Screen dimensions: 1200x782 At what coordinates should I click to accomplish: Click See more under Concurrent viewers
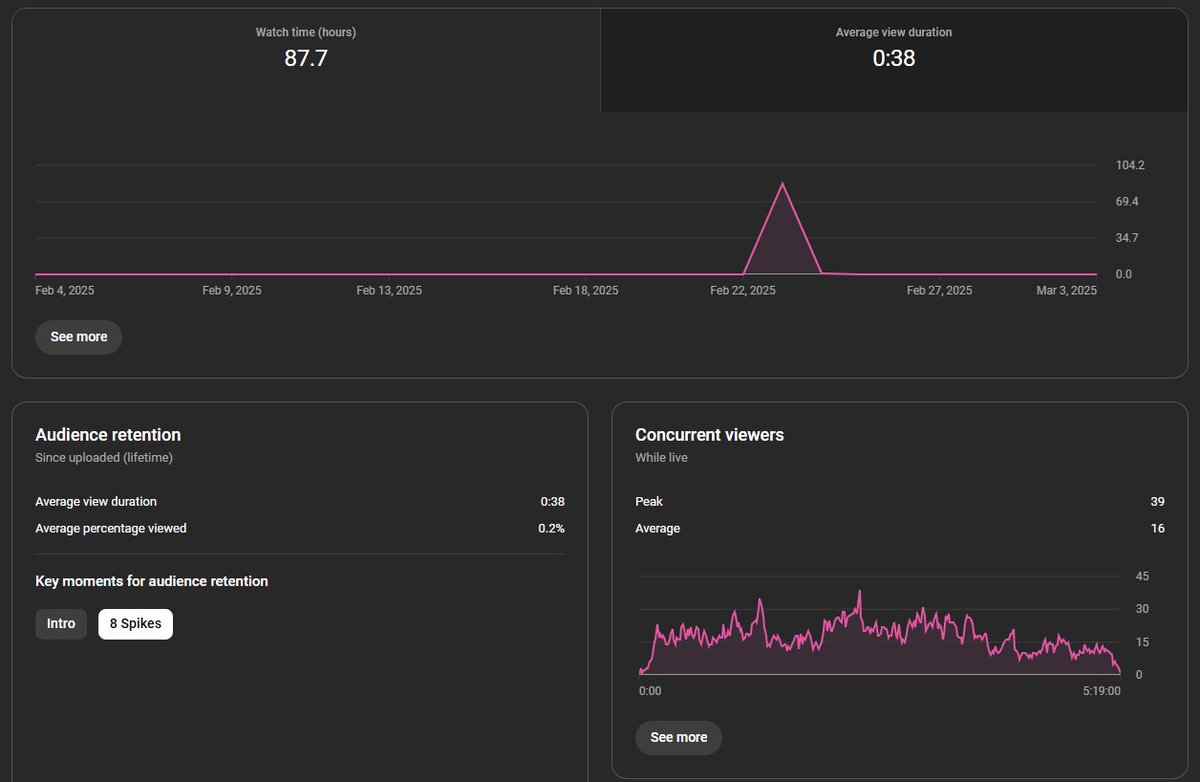pos(679,737)
